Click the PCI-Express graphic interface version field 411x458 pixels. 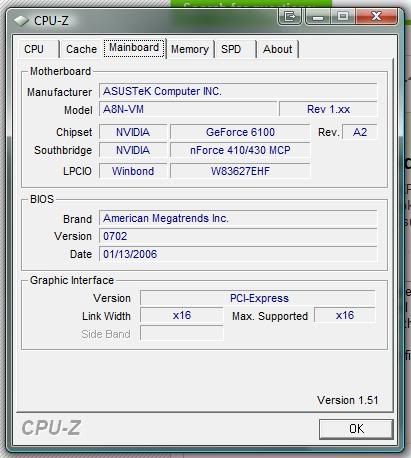click(258, 298)
